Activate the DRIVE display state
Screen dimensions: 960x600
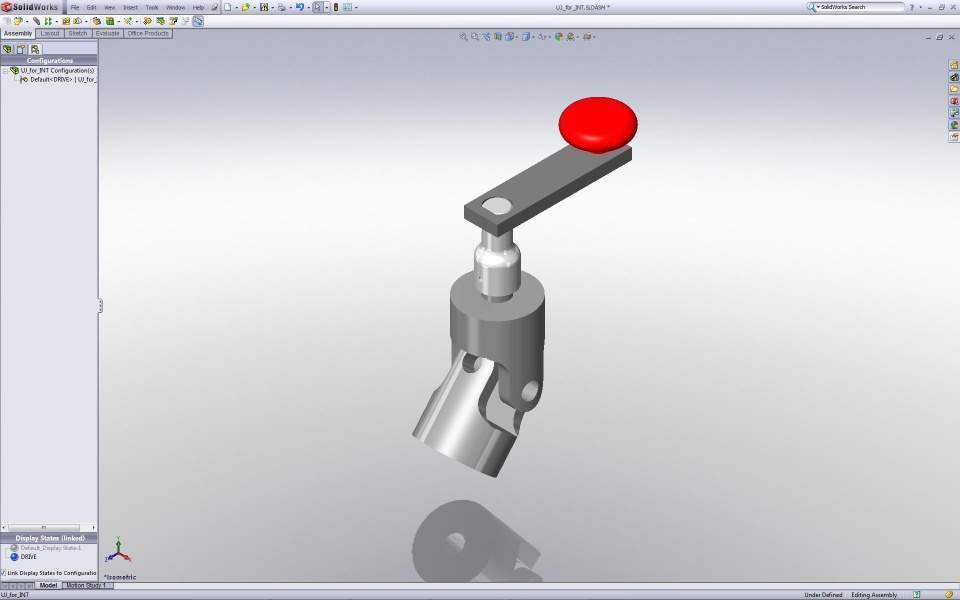[x=29, y=557]
